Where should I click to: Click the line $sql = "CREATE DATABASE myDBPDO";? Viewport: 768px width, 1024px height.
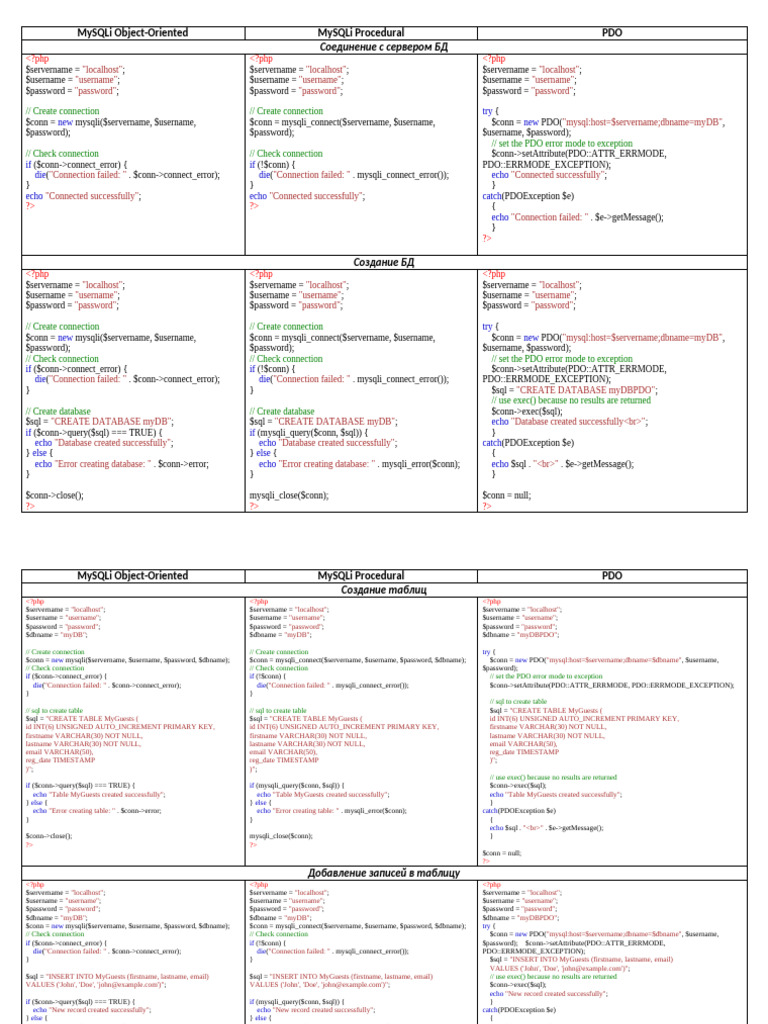pos(574,390)
